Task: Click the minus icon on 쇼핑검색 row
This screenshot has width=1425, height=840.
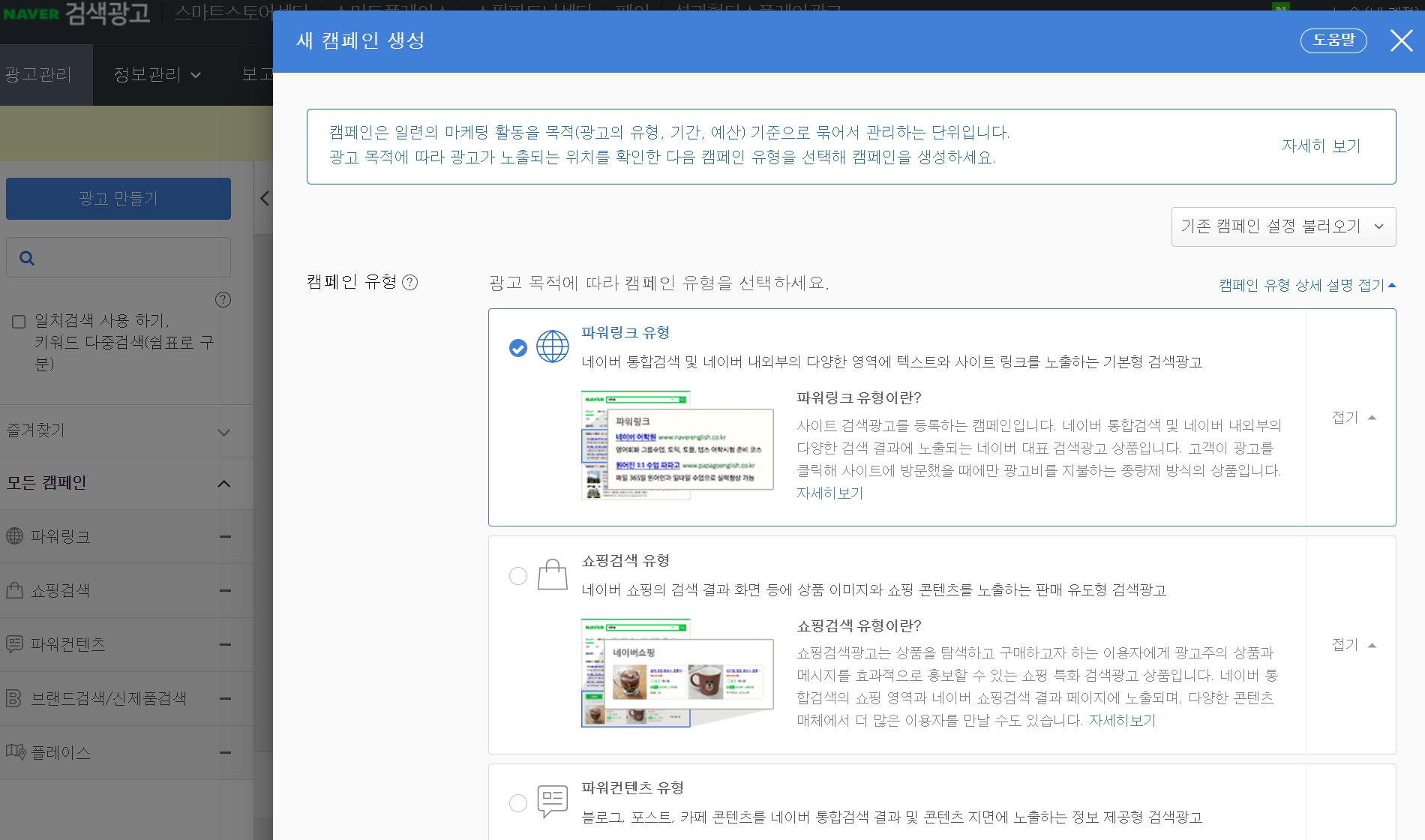Action: point(225,591)
